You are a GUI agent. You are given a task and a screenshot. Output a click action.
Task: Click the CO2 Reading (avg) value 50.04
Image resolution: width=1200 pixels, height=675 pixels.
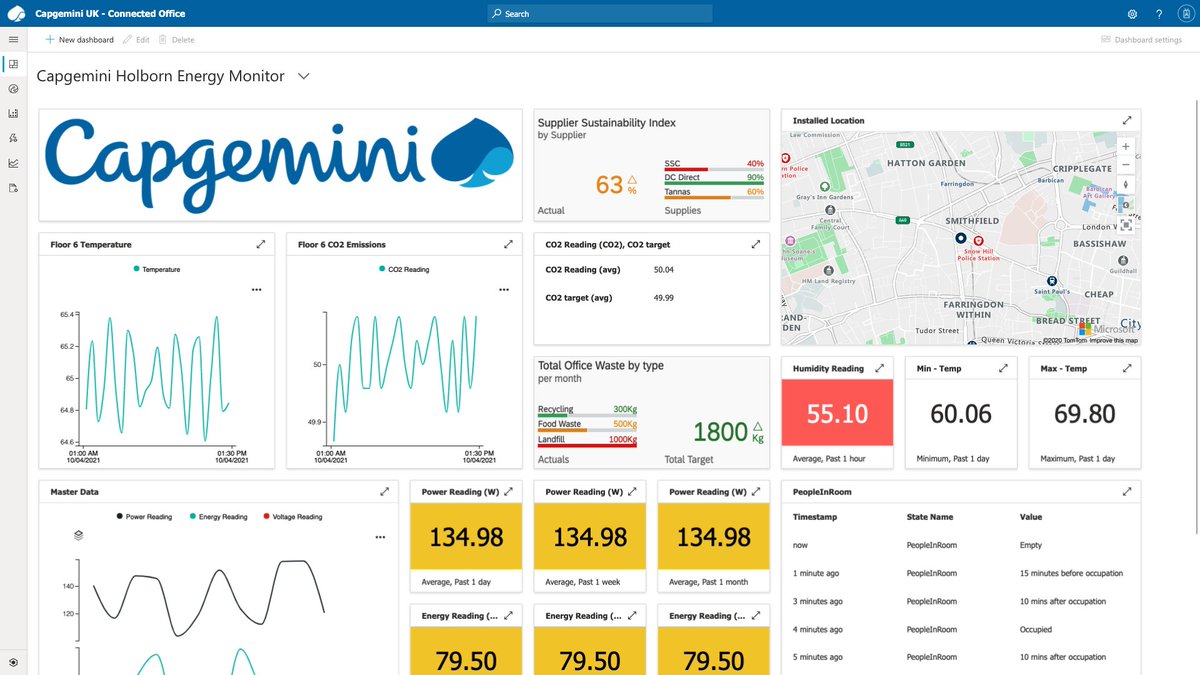coord(663,270)
